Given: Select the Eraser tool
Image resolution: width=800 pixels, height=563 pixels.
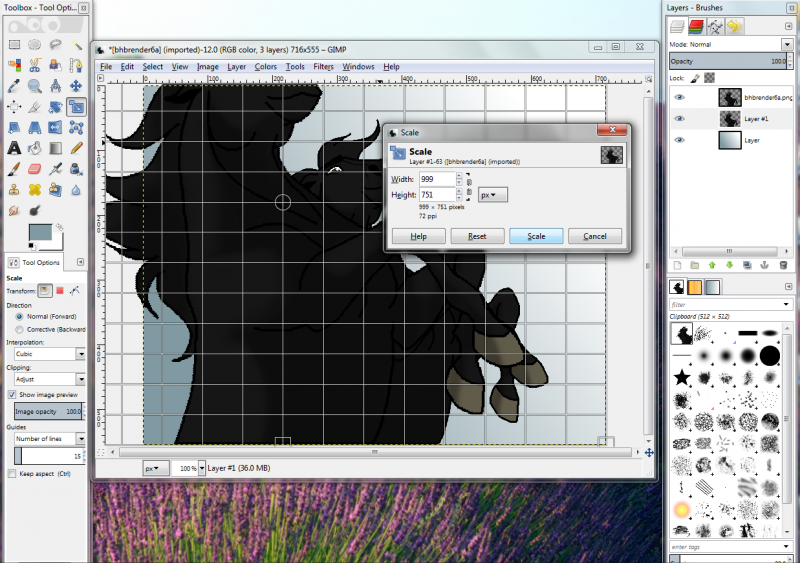Looking at the screenshot, I should pyautogui.click(x=35, y=169).
